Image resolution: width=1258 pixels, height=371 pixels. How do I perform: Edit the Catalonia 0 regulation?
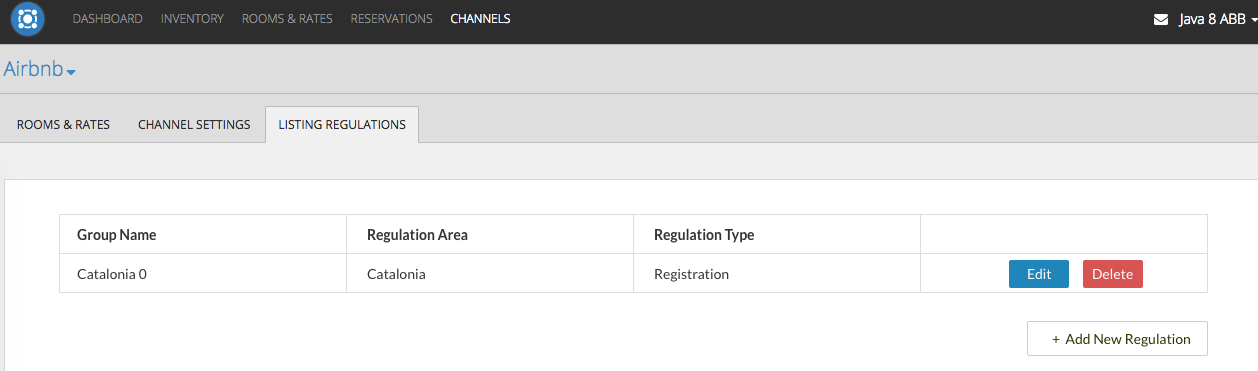(1039, 274)
